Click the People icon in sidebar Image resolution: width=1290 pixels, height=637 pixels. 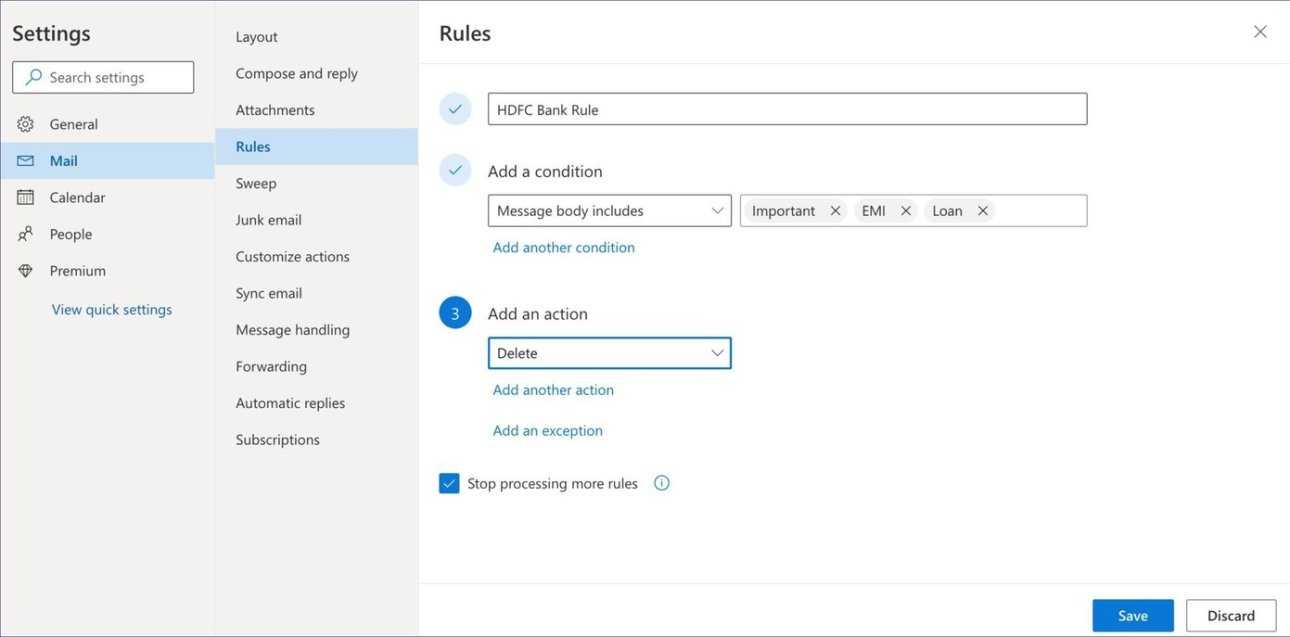[x=26, y=234]
